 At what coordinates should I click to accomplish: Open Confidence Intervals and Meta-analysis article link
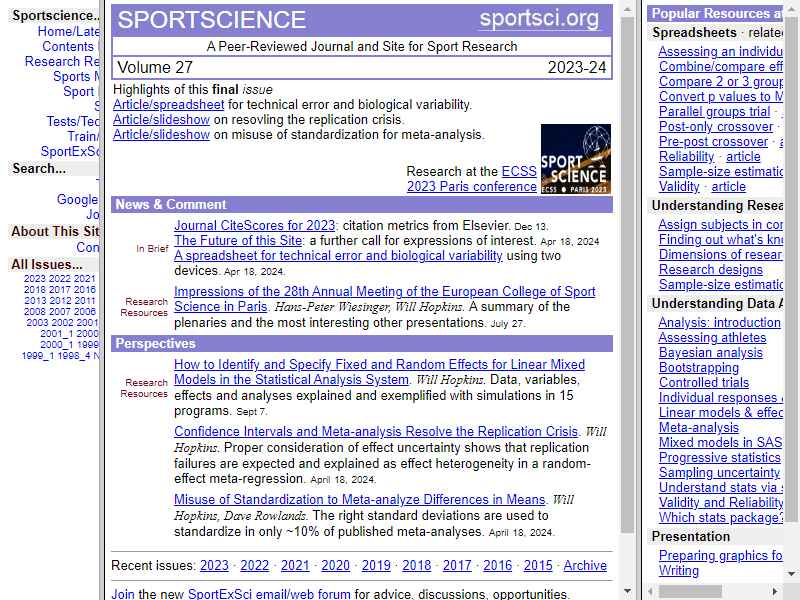pyautogui.click(x=376, y=432)
